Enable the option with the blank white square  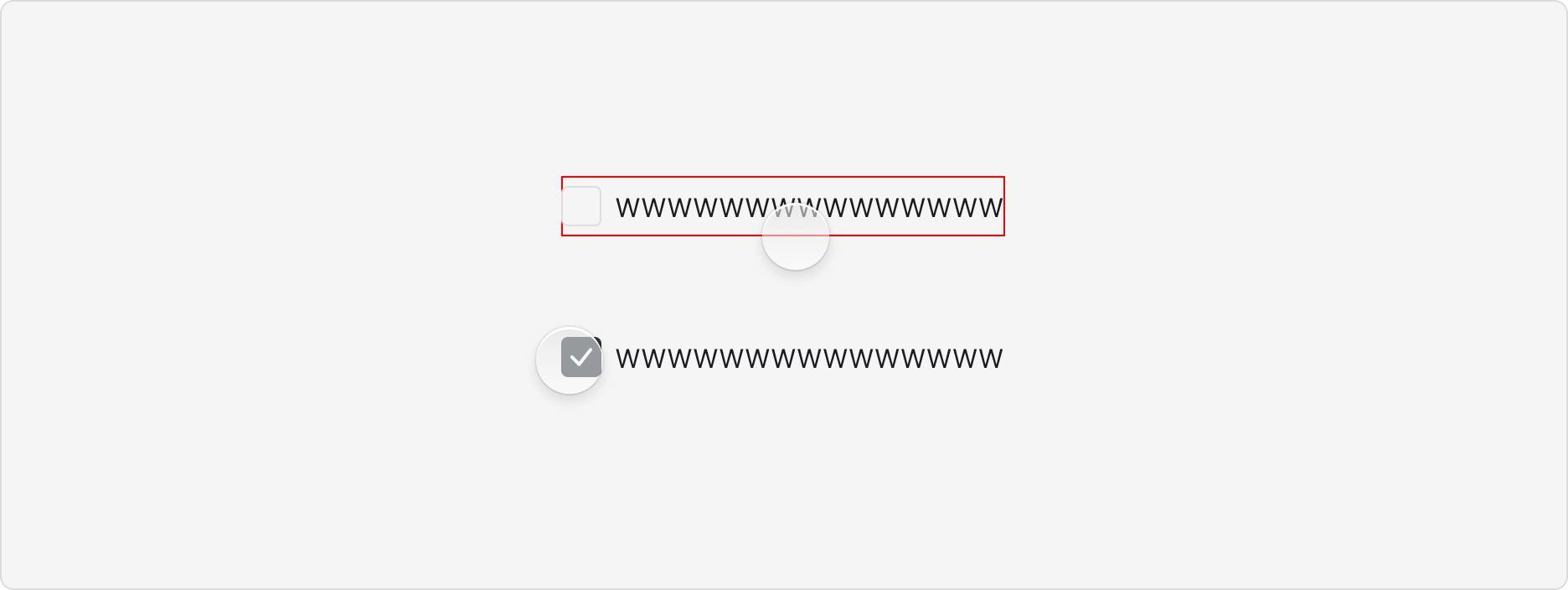point(581,206)
